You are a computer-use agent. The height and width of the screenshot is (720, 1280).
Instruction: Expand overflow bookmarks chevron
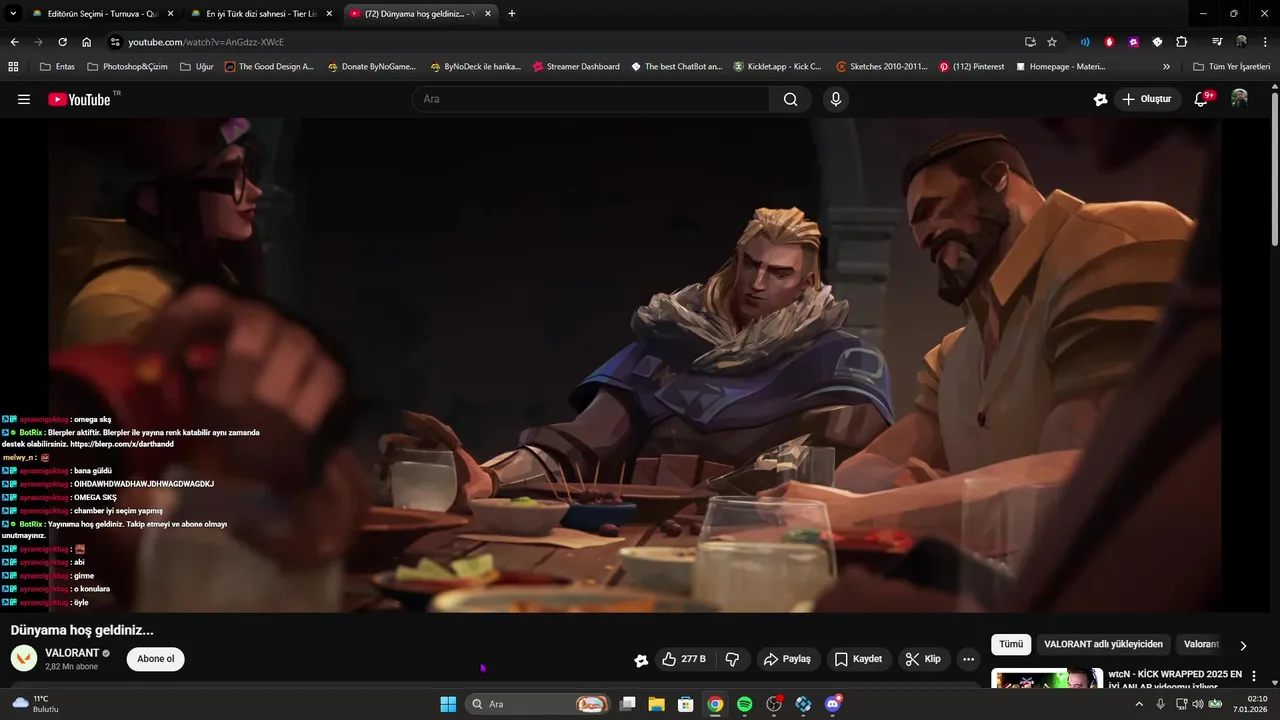[x=1166, y=67]
